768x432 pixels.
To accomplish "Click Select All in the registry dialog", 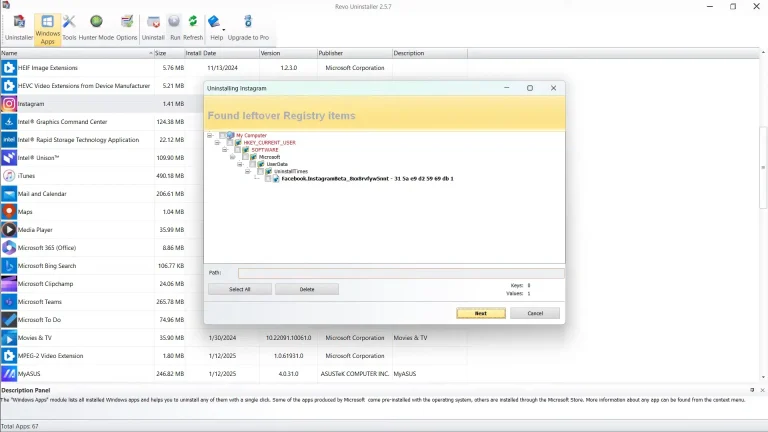I will (x=240, y=289).
